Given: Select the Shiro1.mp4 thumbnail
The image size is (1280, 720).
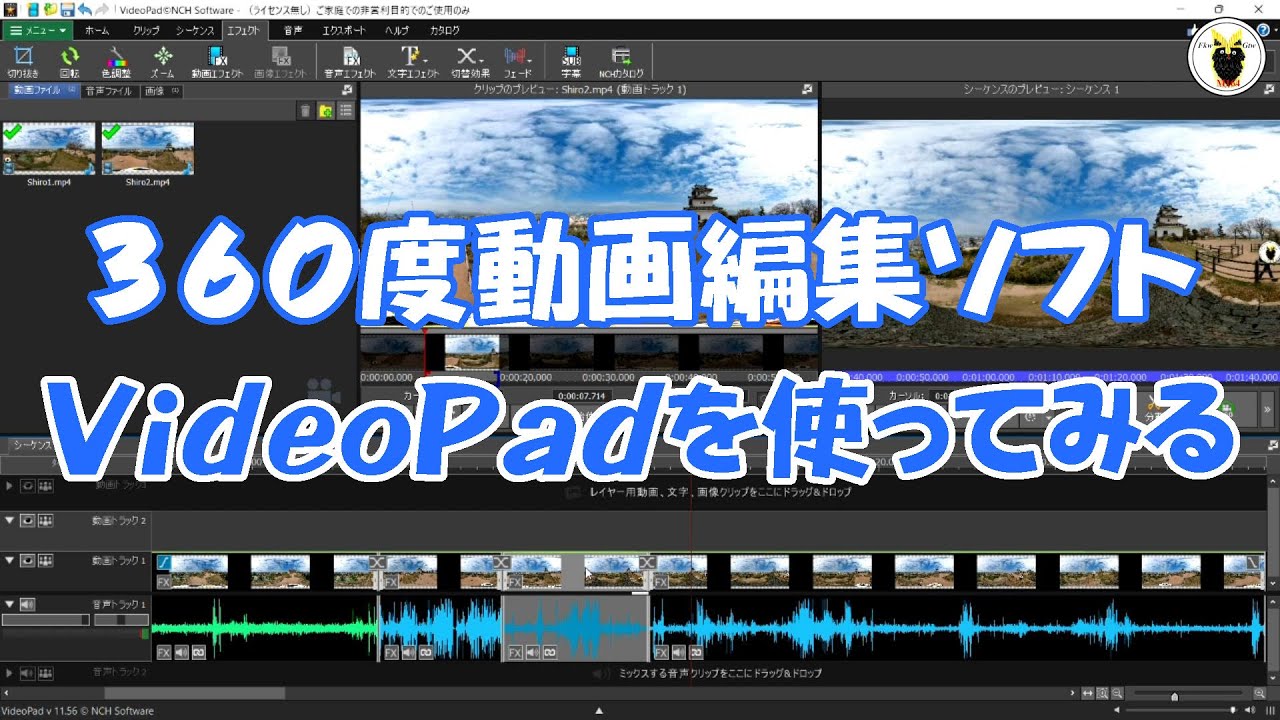Looking at the screenshot, I should point(48,150).
